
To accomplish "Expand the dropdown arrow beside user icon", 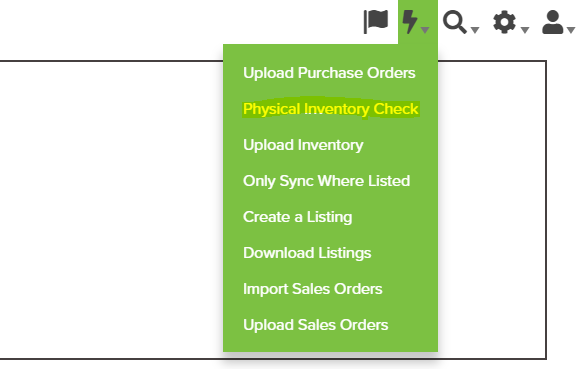I will pyautogui.click(x=571, y=30).
